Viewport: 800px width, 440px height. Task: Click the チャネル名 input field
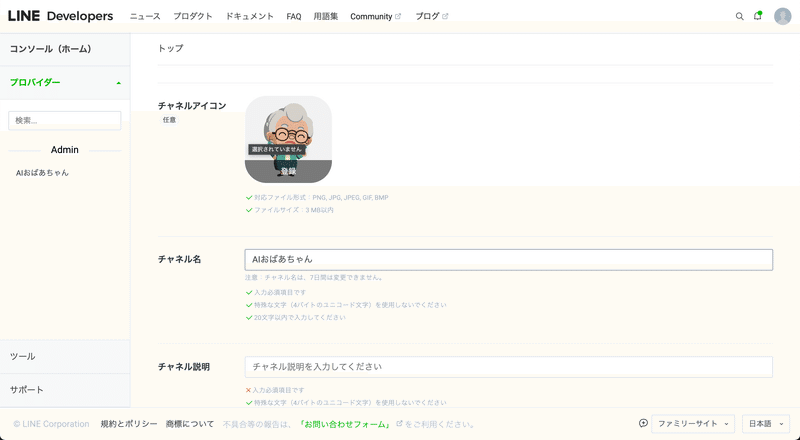coord(509,259)
